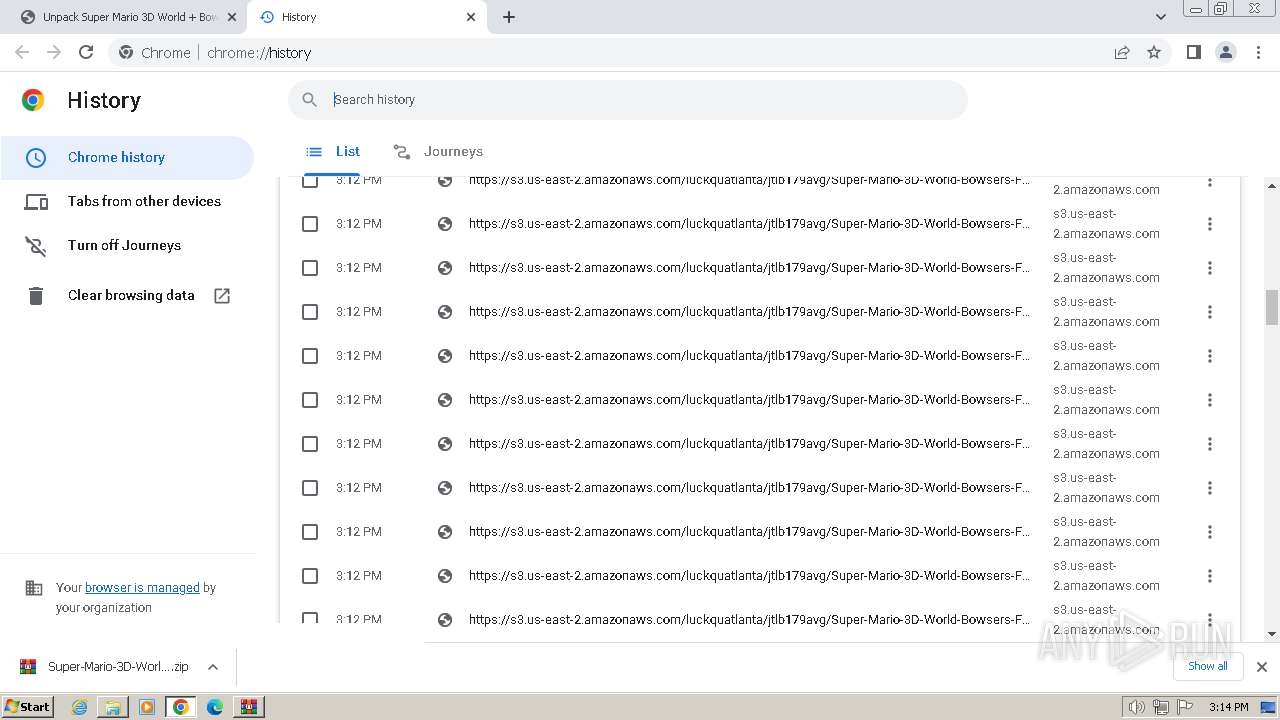This screenshot has height=720, width=1280.
Task: Open the downloaded Super-Mario-3D-Worl....zip file
Action: pyautogui.click(x=104, y=667)
